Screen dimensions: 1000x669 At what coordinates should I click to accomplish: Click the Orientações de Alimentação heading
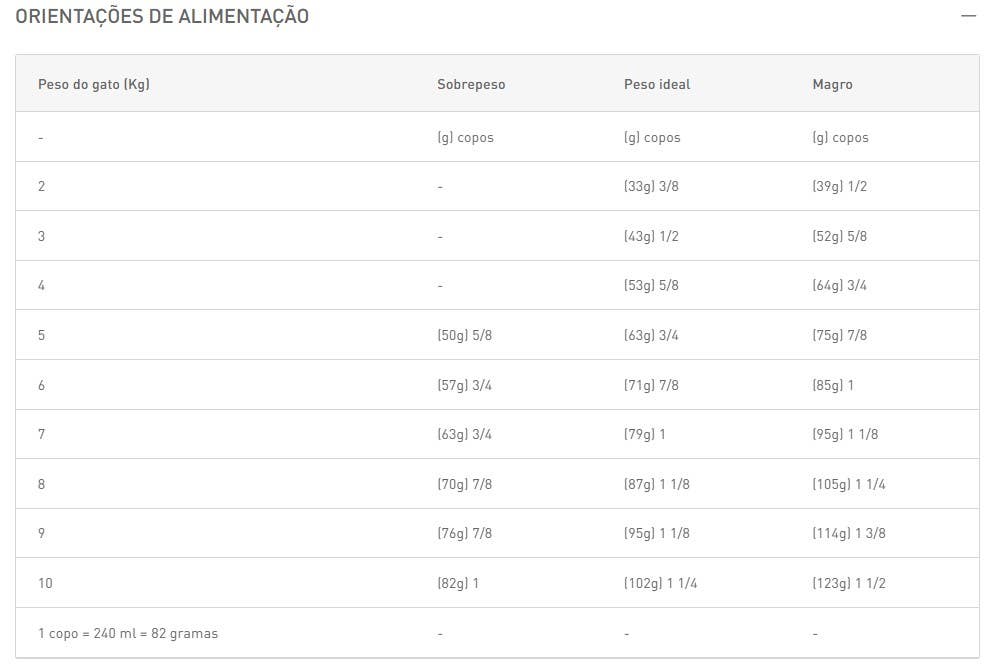pos(162,17)
